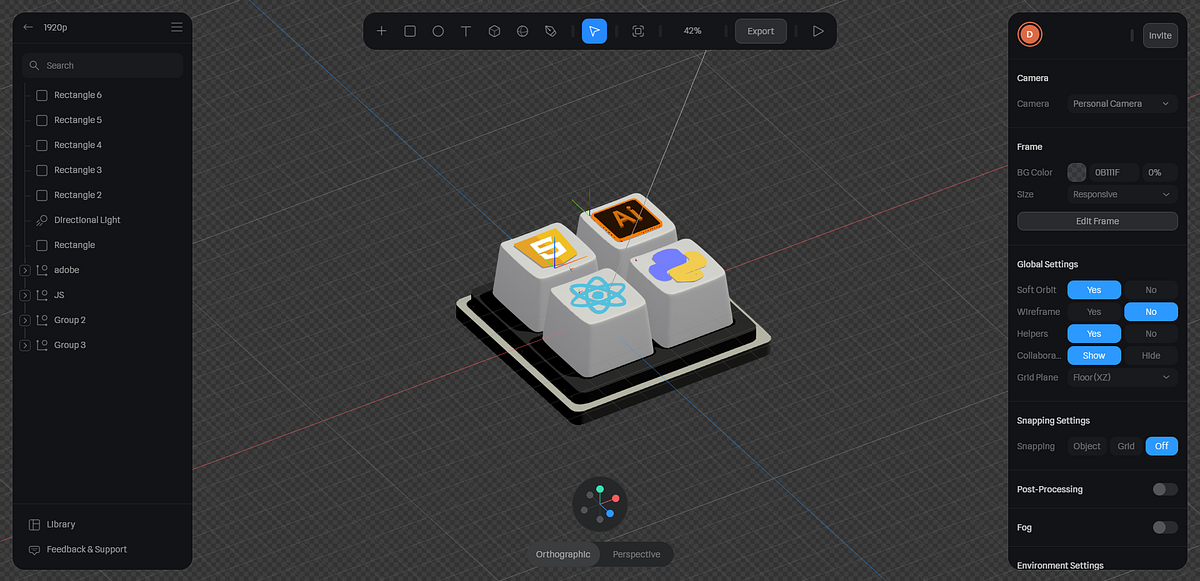Select the Ellipse shape tool
The image size is (1200, 581).
[438, 31]
